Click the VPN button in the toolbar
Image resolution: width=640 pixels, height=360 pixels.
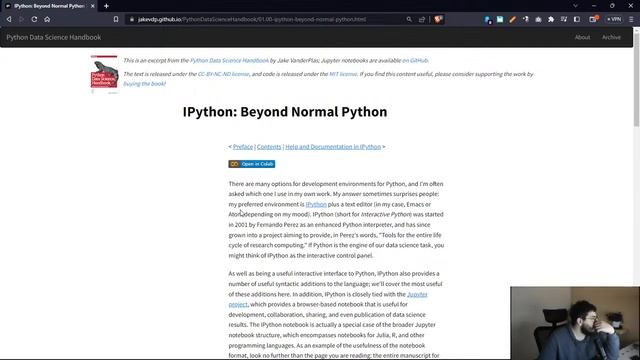coord(614,19)
